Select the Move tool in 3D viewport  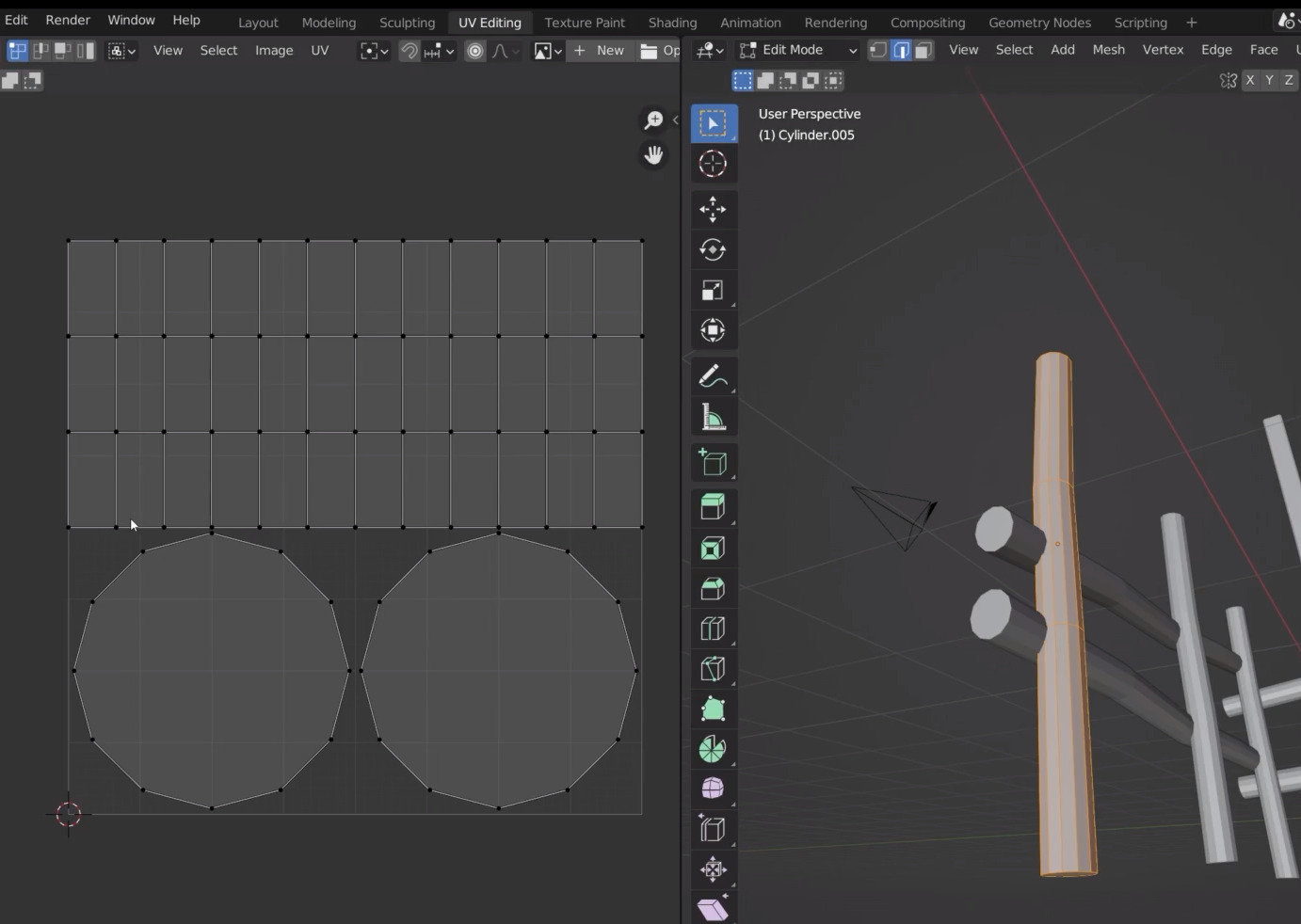click(713, 209)
